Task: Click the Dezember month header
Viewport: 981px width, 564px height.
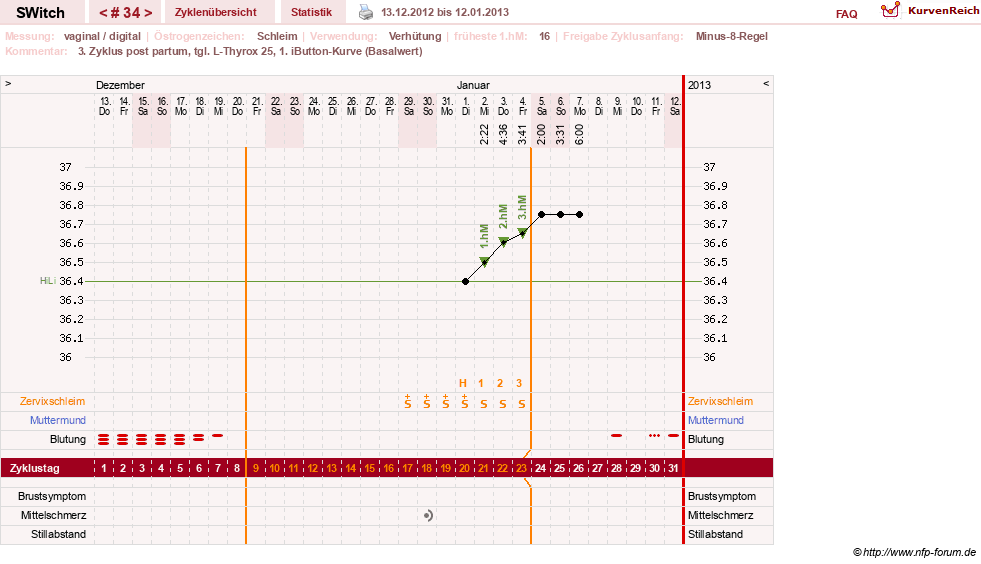Action: coord(120,85)
